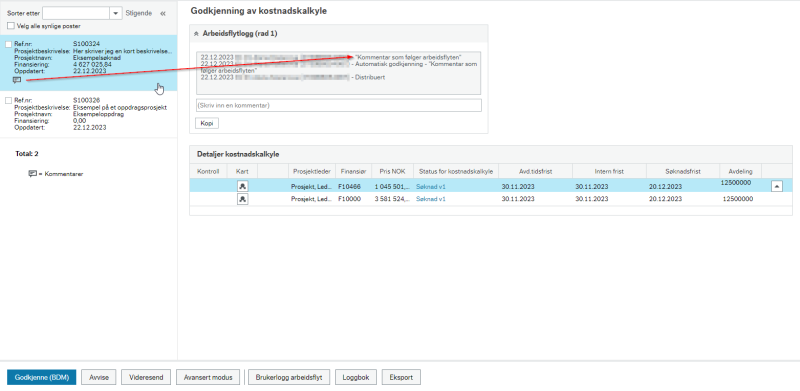Open the Kart icon in the F10466 row

243,187
